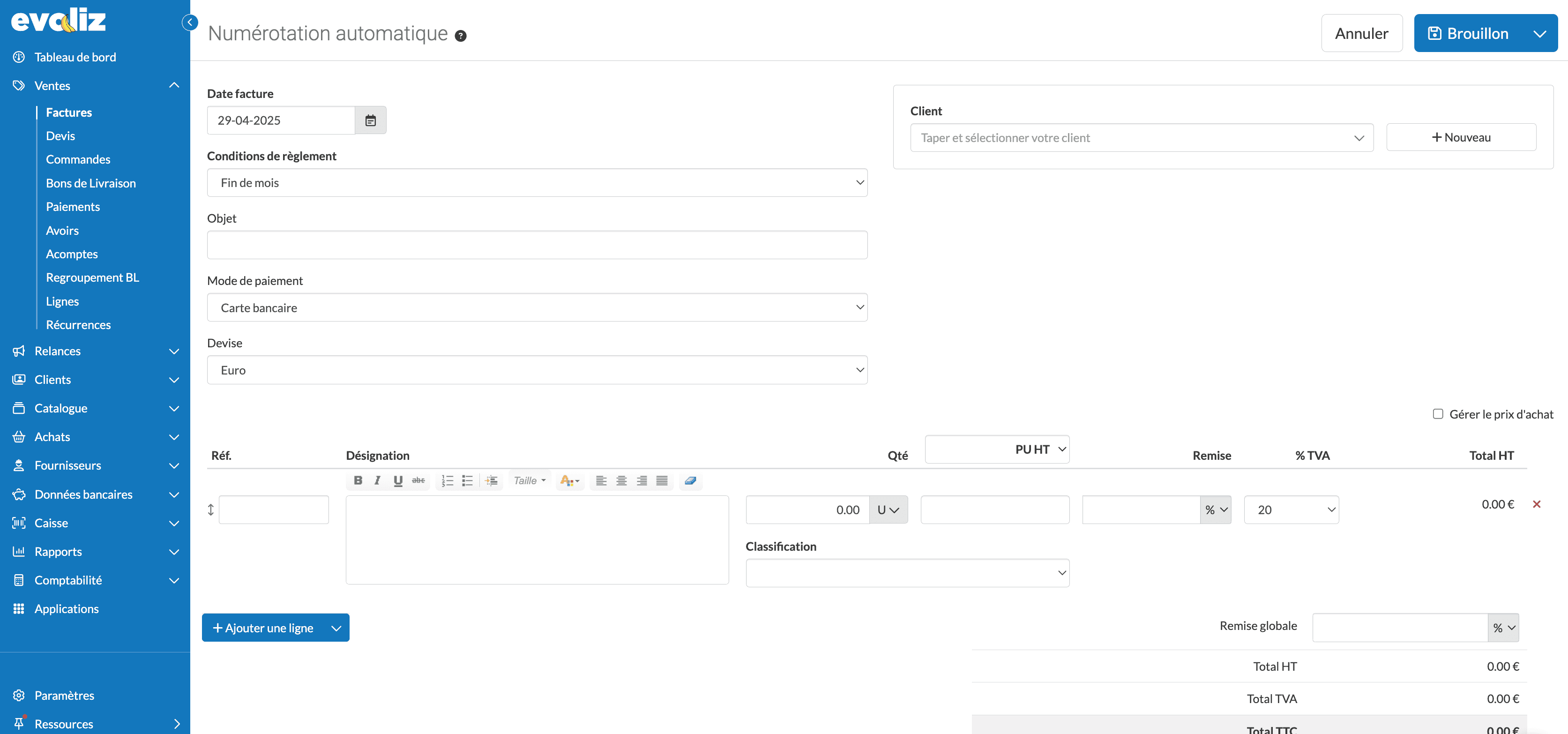
Task: Apply italic formatting in Désignation editor
Action: [377, 480]
